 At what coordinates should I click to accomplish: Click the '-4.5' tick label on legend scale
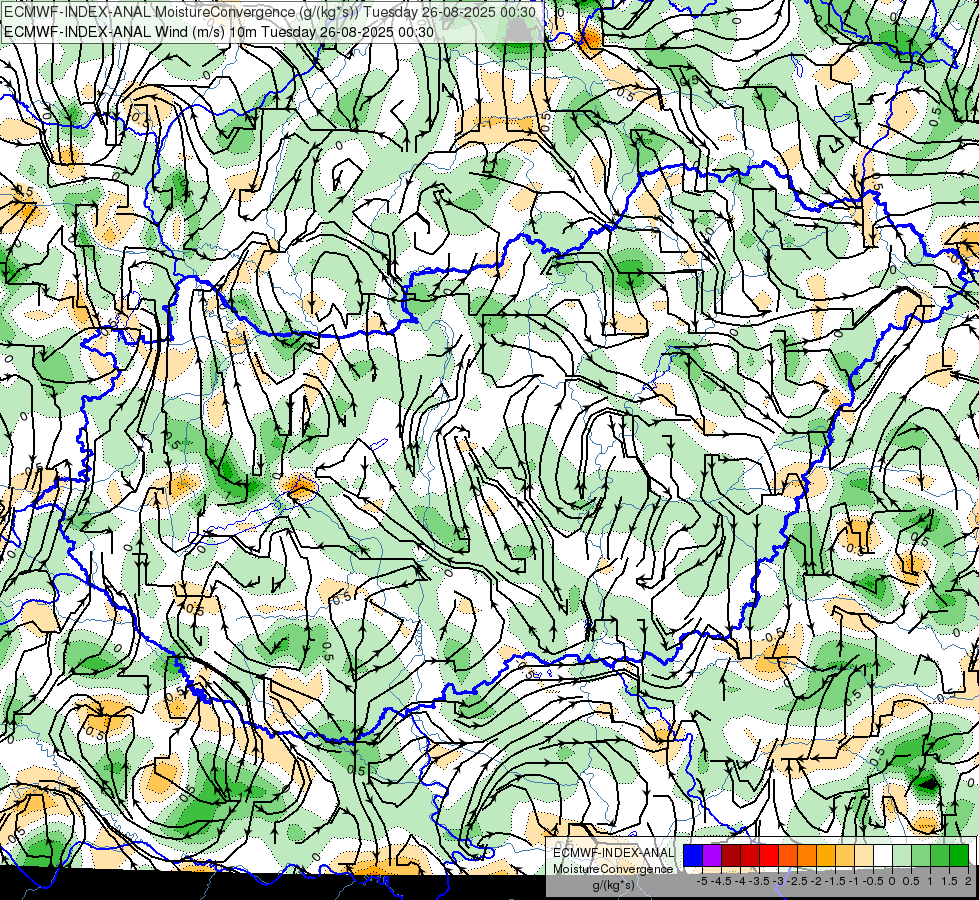721,881
